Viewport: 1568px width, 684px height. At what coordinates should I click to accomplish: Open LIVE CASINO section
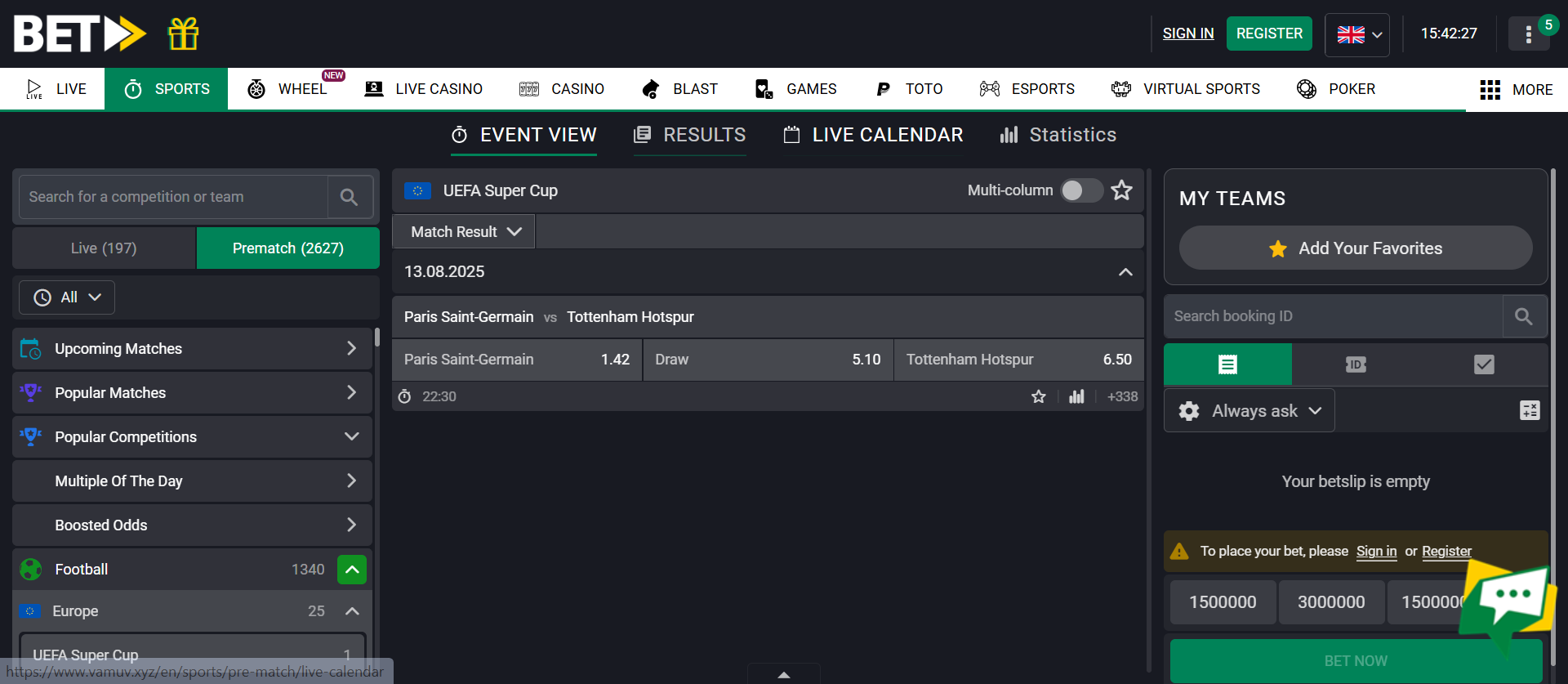point(423,89)
